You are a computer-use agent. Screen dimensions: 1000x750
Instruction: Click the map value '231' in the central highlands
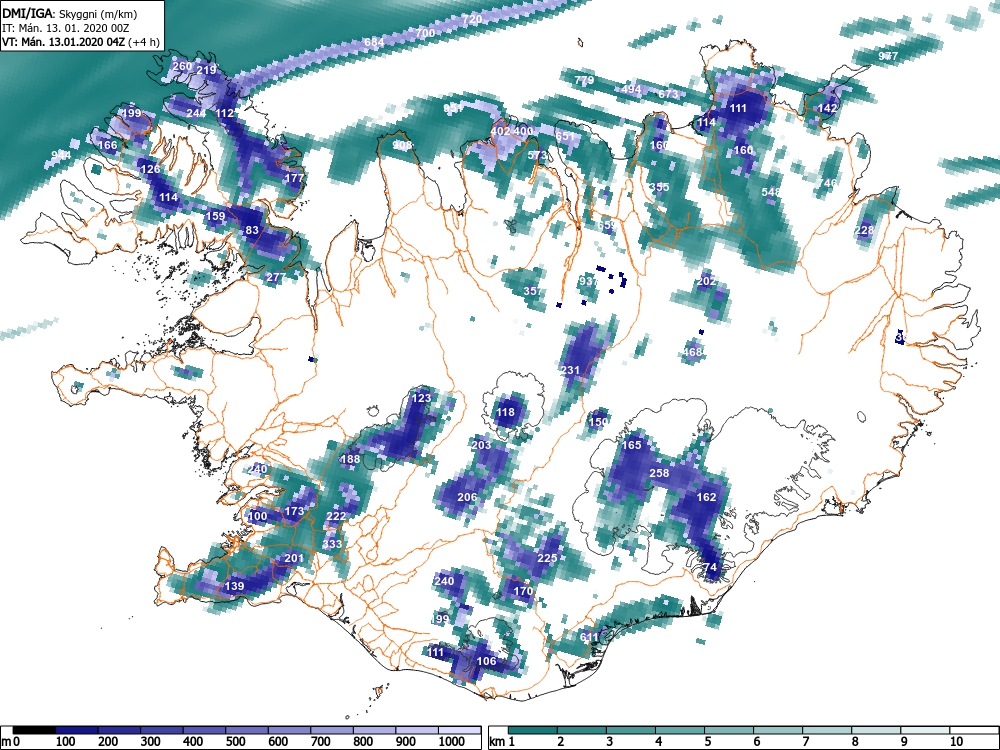pyautogui.click(x=570, y=370)
